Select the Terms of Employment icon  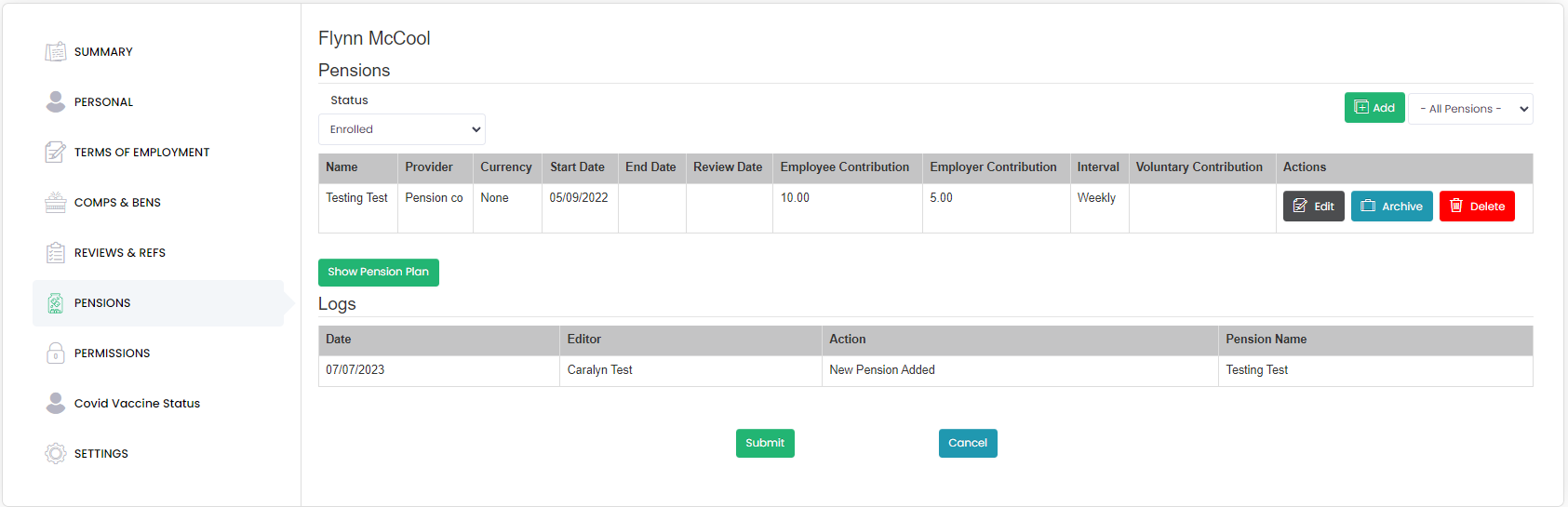56,152
